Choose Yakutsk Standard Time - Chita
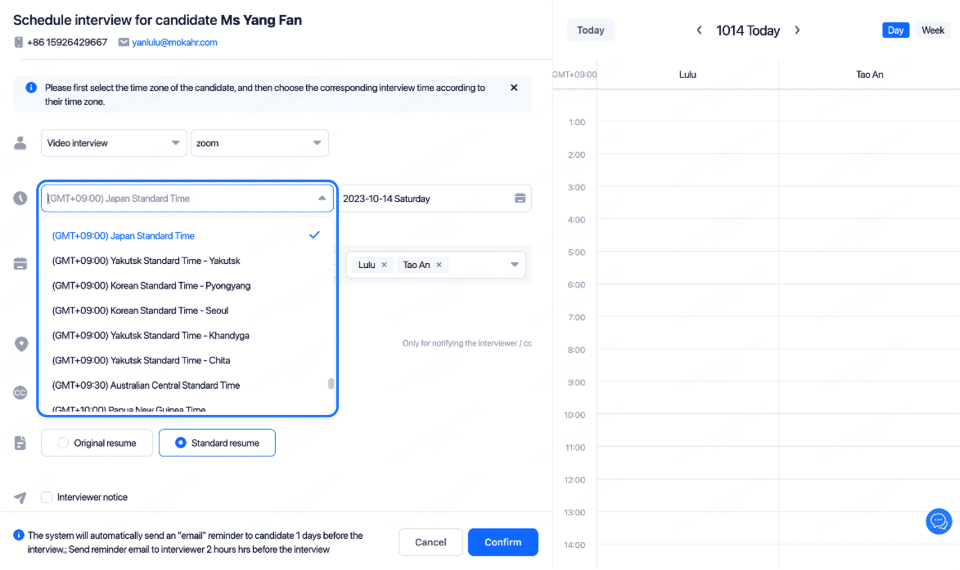The width and height of the screenshot is (960, 570). [x=187, y=361]
